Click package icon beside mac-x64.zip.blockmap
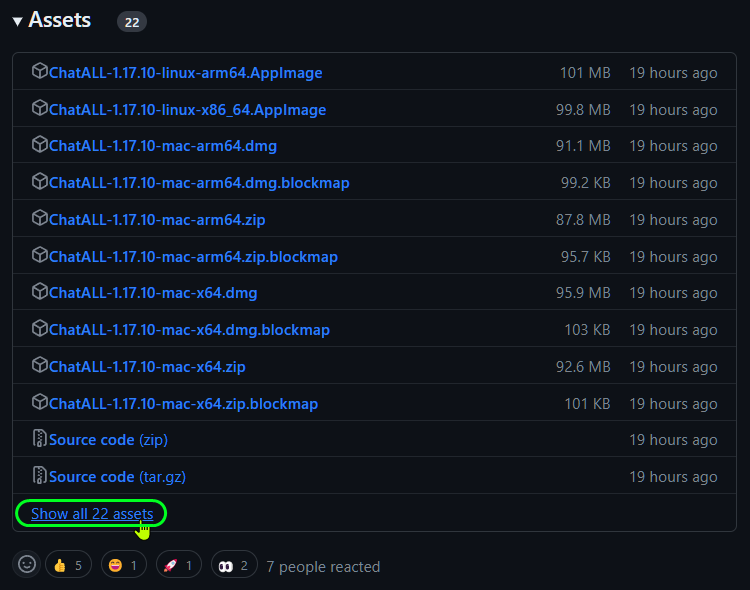Viewport: 750px width, 590px height. [x=40, y=402]
